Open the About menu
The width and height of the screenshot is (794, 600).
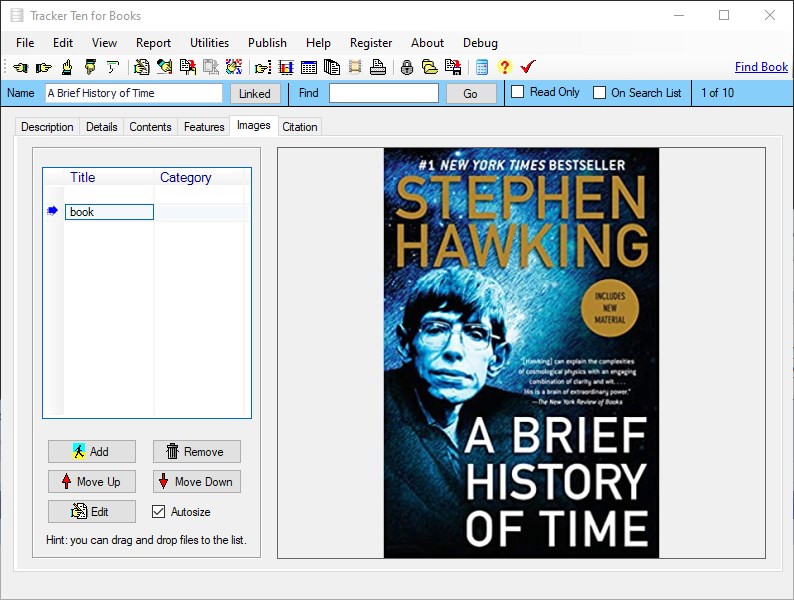(x=427, y=43)
